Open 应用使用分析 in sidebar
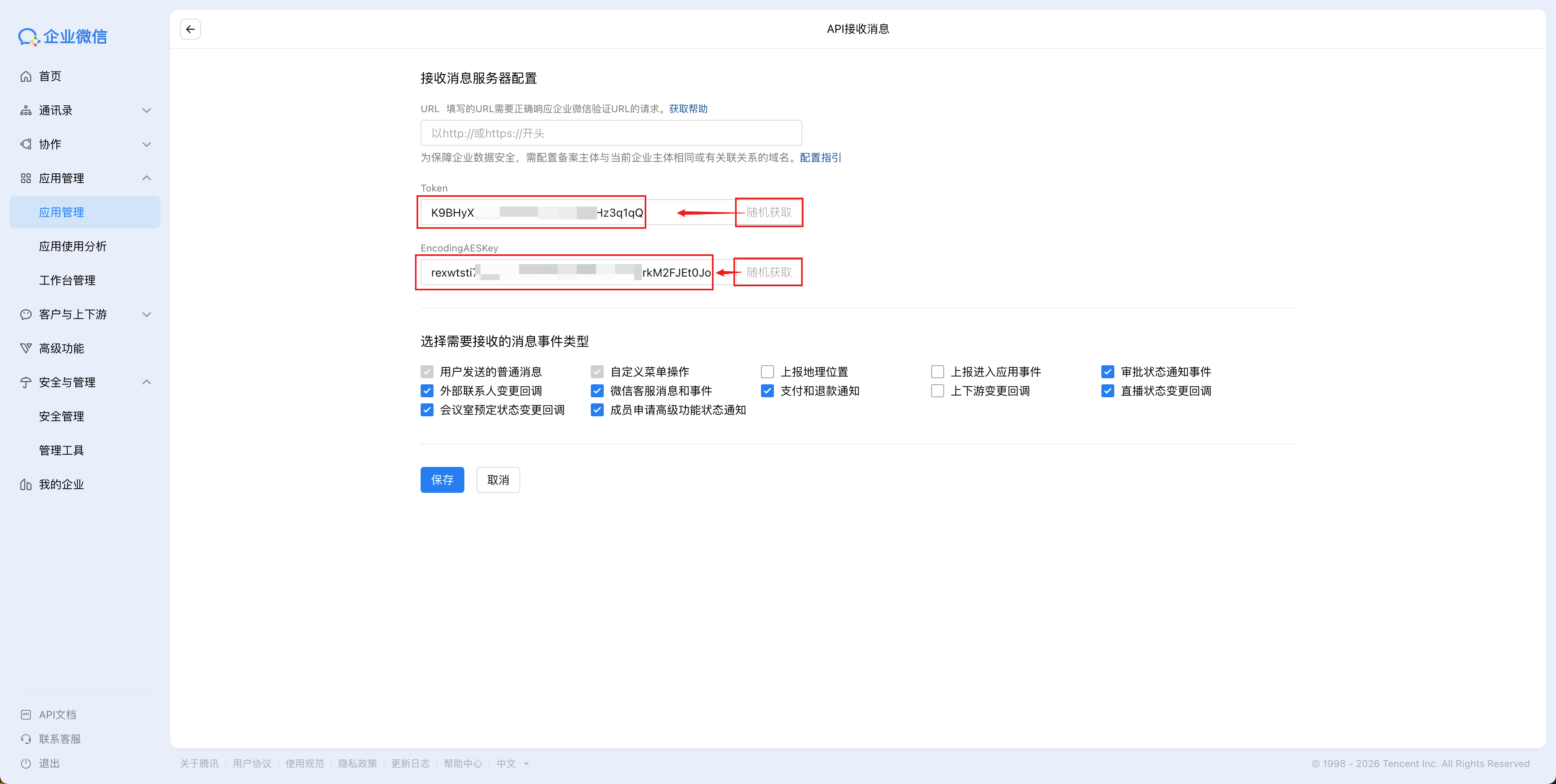This screenshot has width=1556, height=784. point(73,246)
